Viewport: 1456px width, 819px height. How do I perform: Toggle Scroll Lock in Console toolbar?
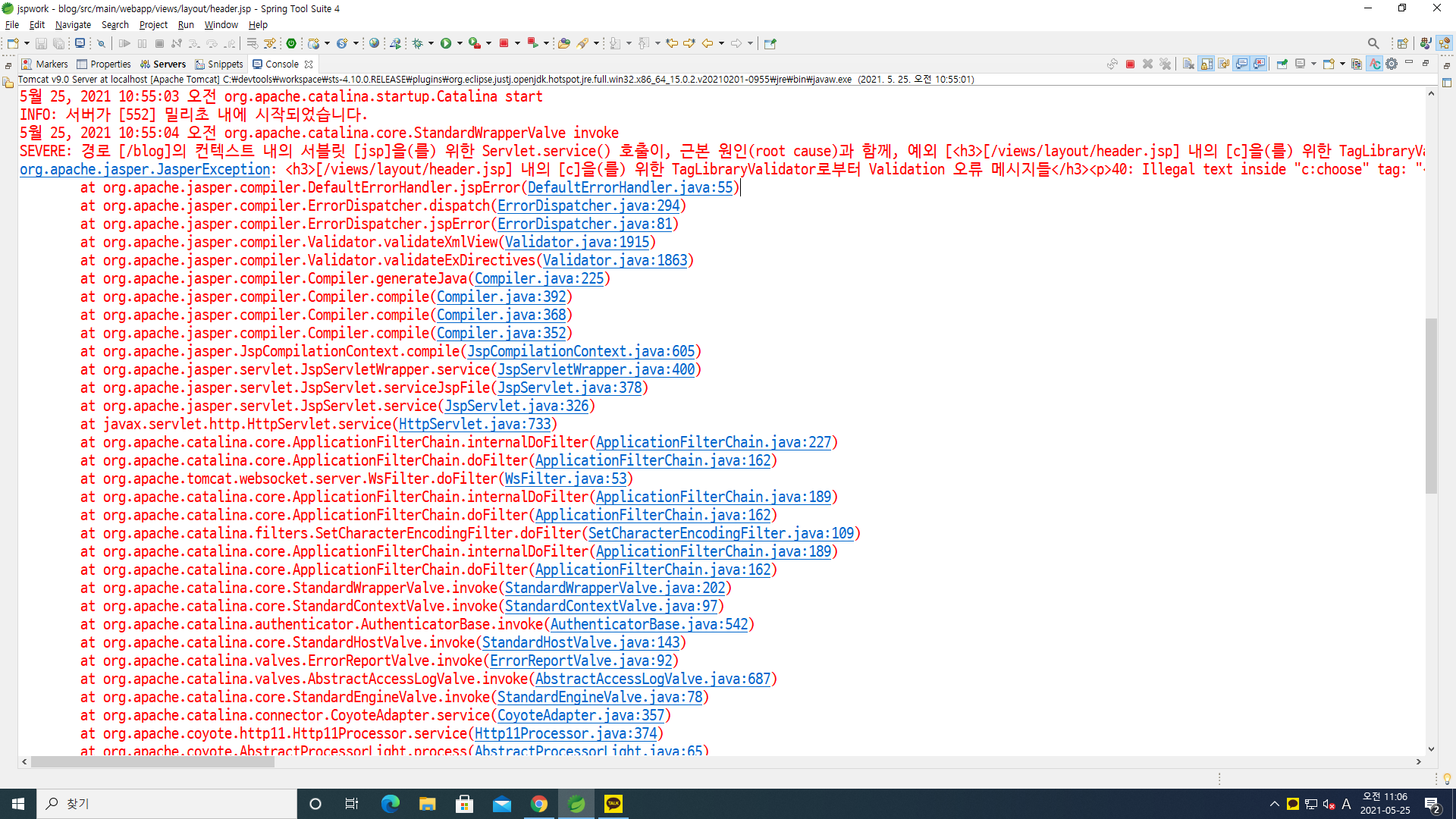[1206, 64]
